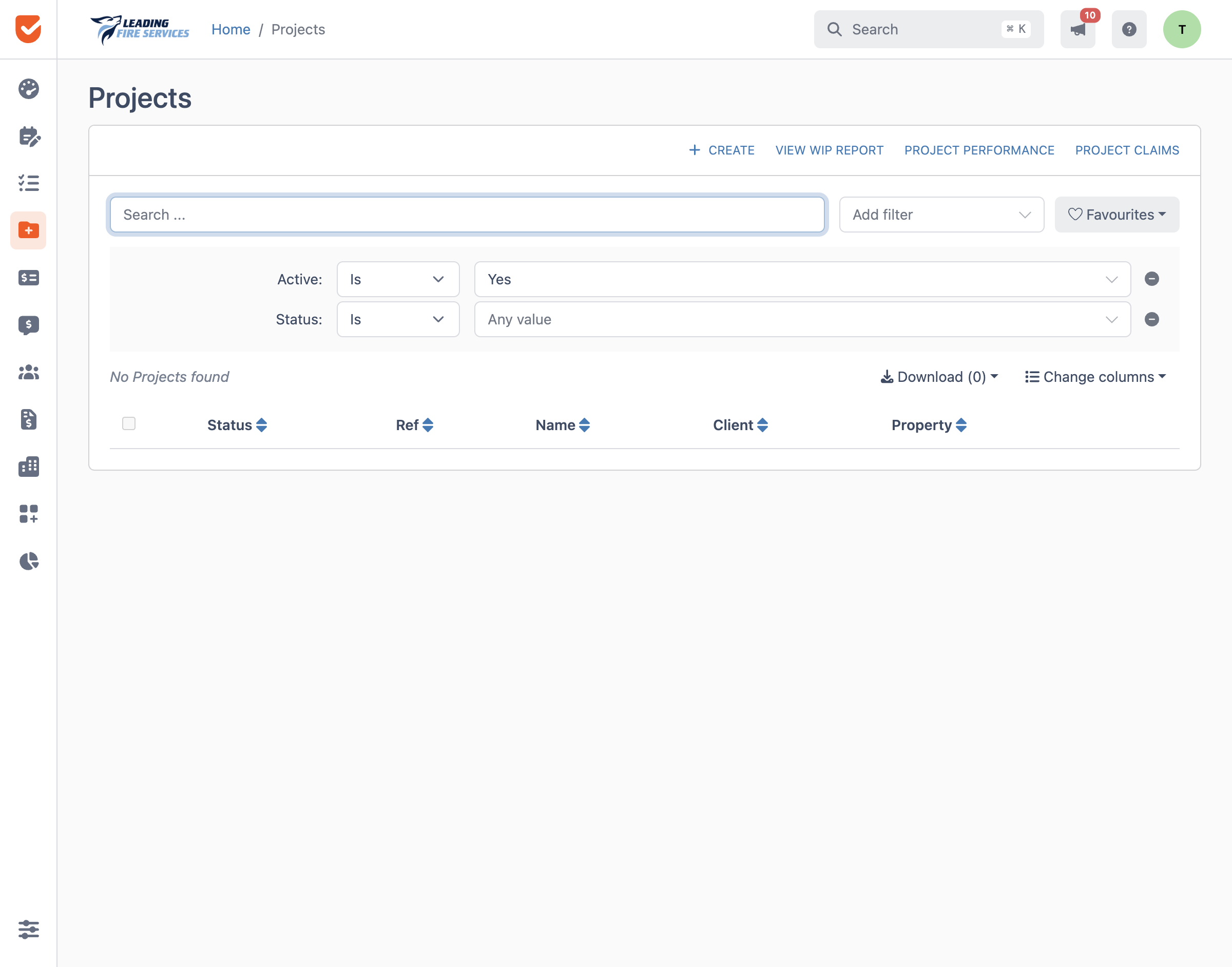This screenshot has height=967, width=1232.
Task: Sort table by Property column
Action: [x=929, y=425]
